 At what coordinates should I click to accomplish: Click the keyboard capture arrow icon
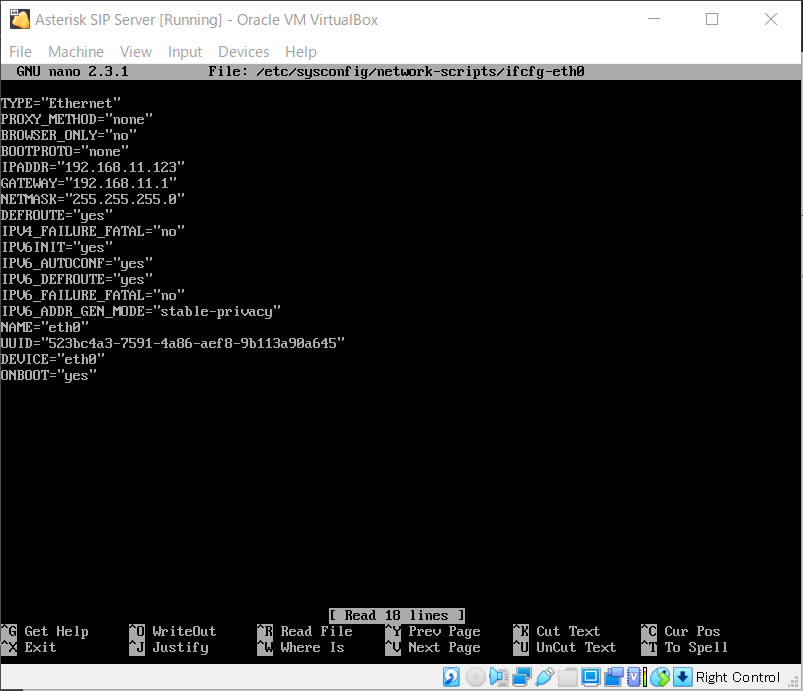[682, 677]
